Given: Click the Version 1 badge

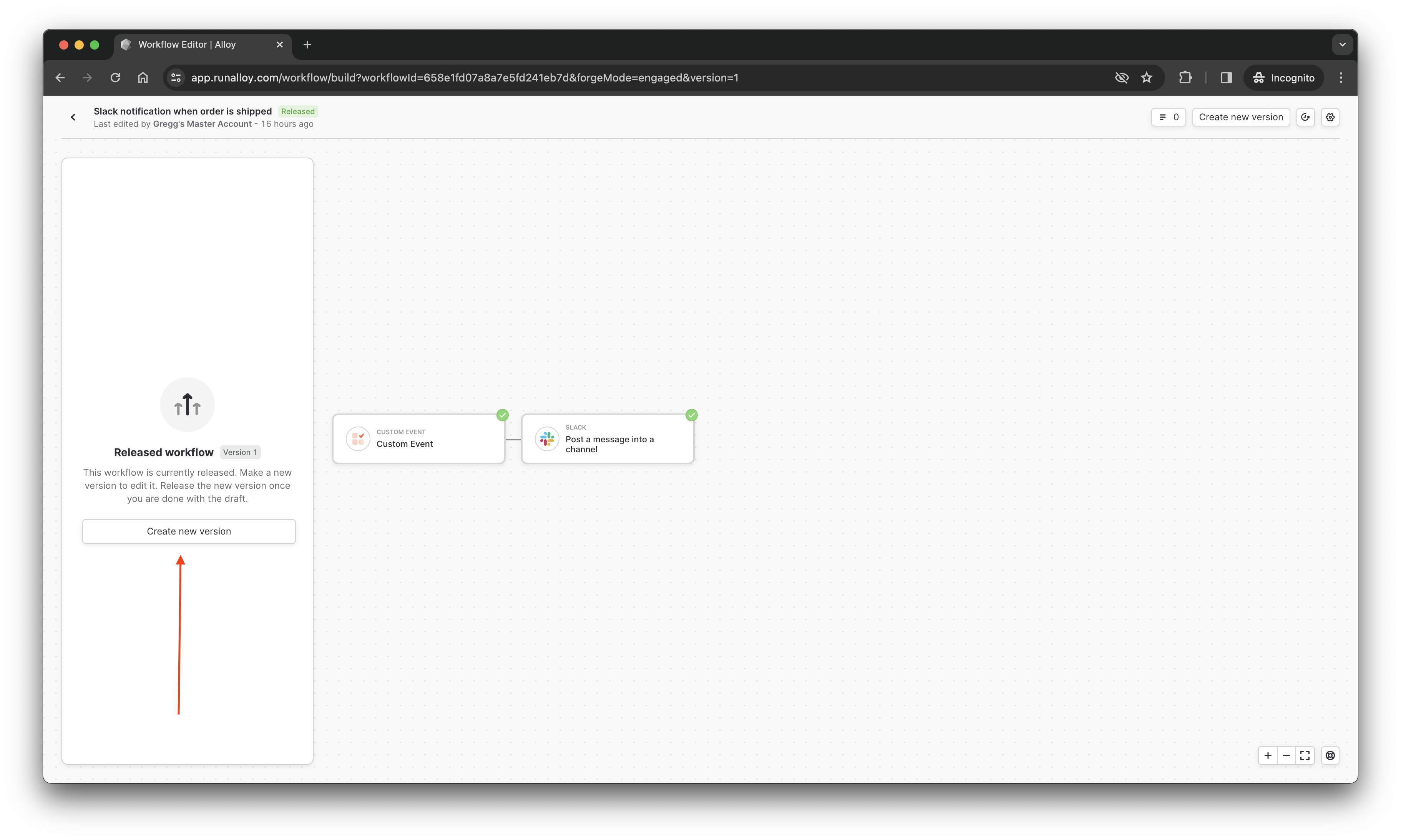Looking at the screenshot, I should click(240, 452).
